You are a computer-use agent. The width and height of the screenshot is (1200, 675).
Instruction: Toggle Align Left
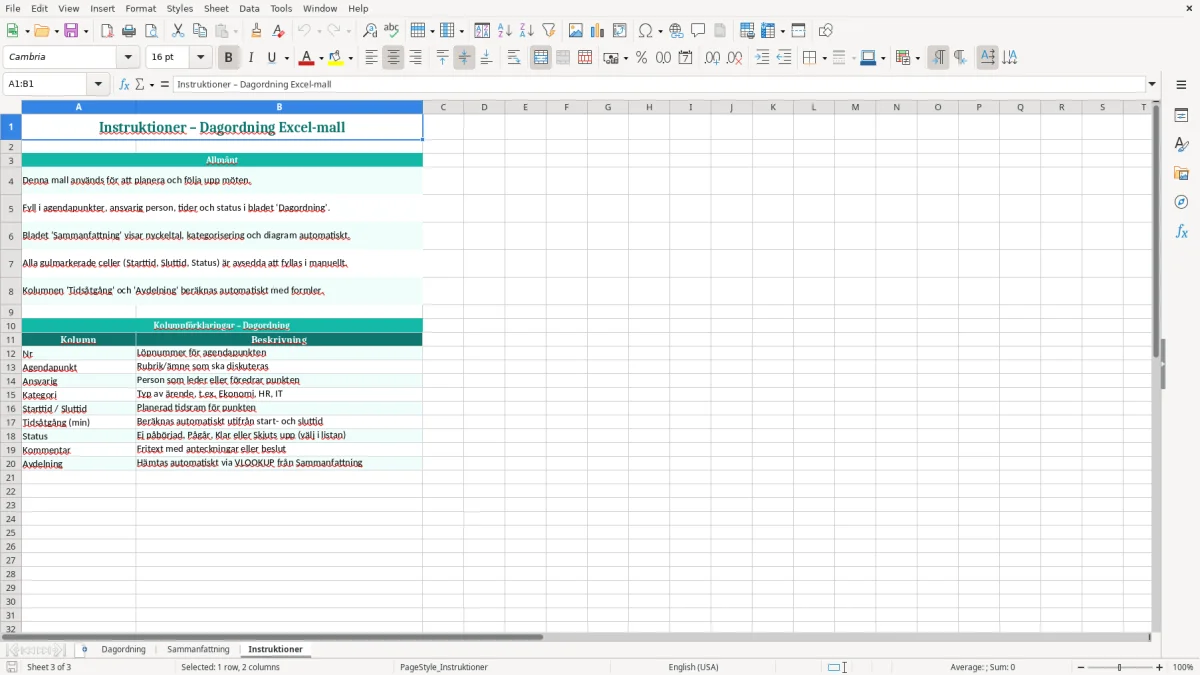pos(371,58)
